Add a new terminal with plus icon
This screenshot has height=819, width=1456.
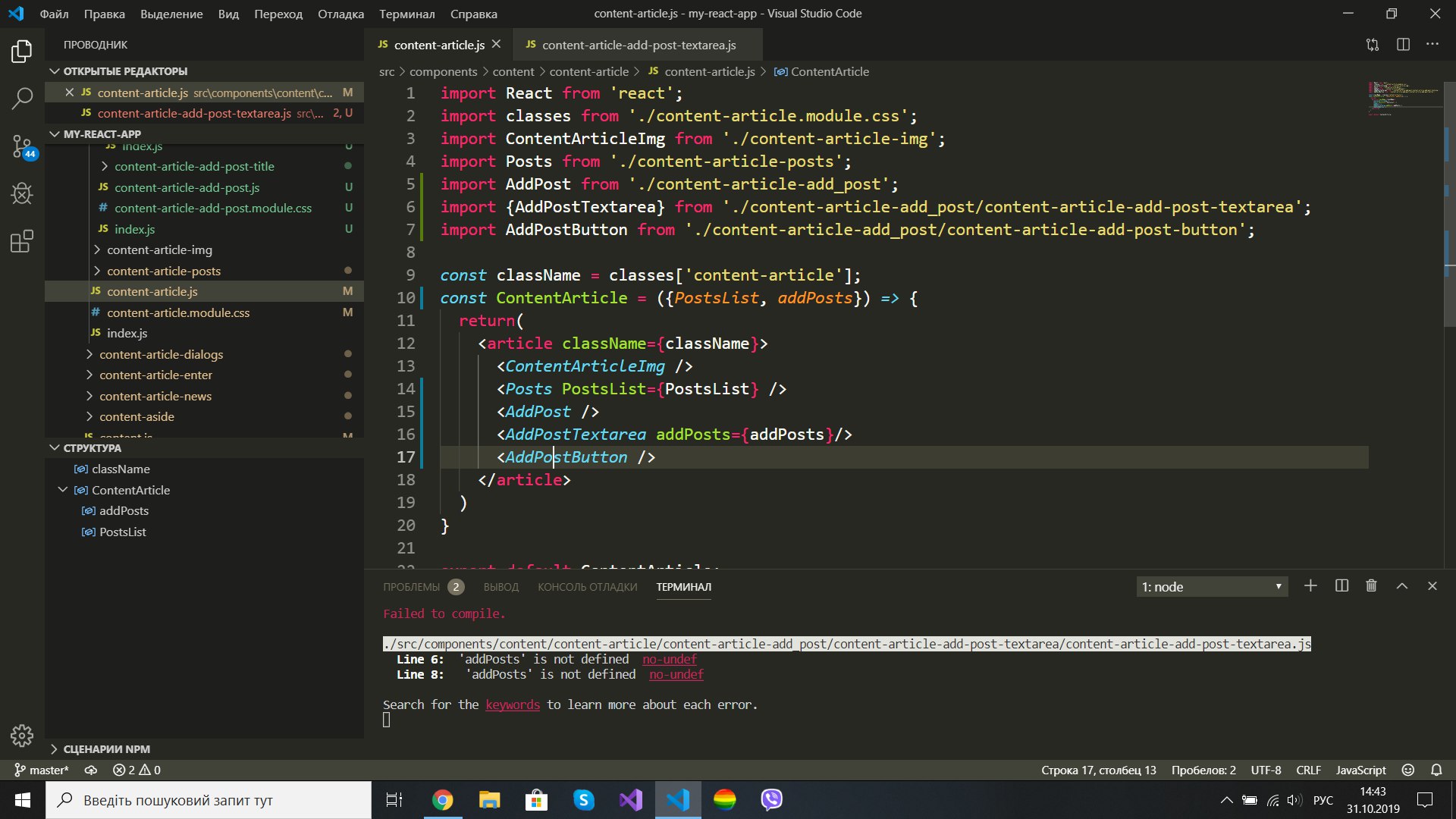(1310, 586)
